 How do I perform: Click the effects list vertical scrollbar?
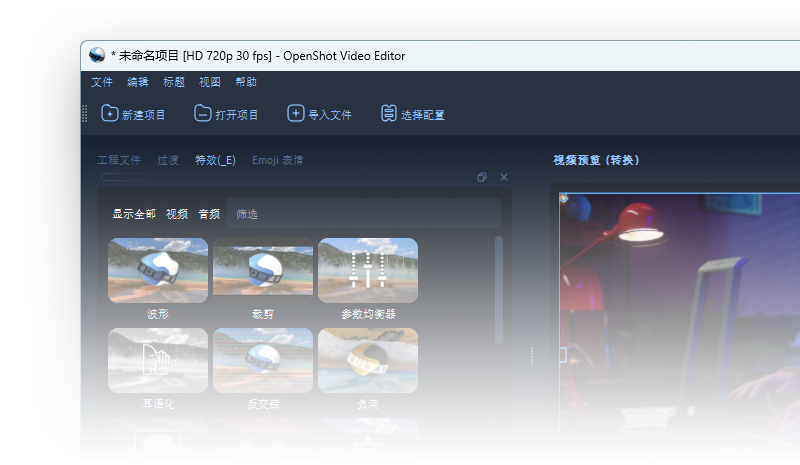click(499, 289)
